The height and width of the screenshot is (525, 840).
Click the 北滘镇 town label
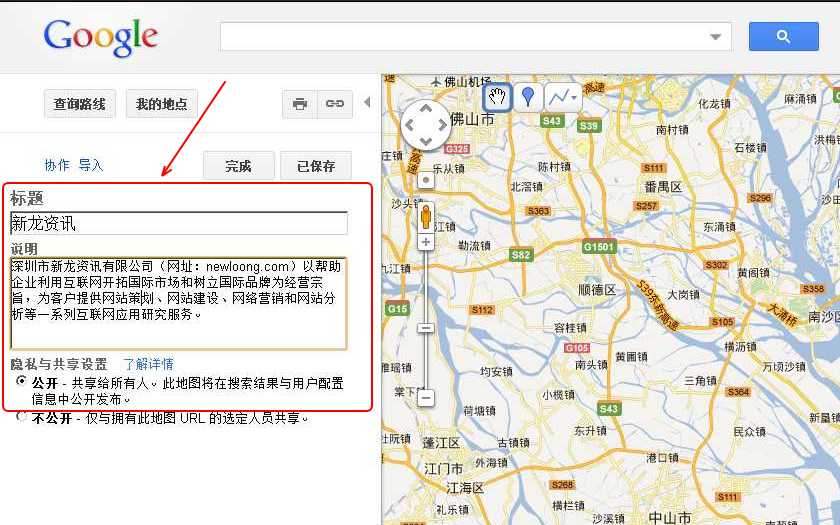[x=527, y=187]
